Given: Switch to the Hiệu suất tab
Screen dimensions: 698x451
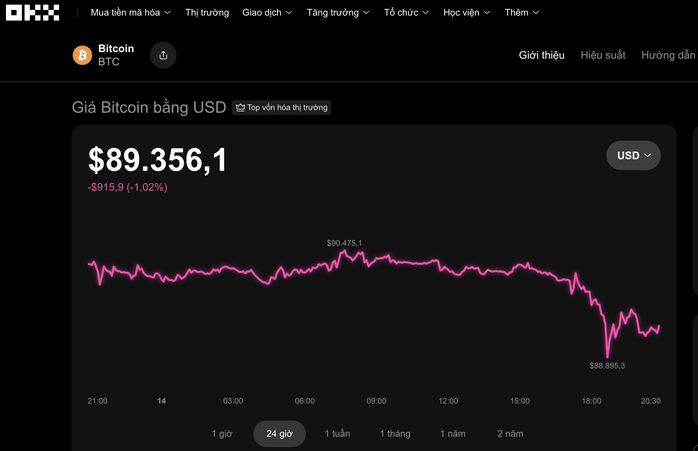Looking at the screenshot, I should click(x=603, y=55).
